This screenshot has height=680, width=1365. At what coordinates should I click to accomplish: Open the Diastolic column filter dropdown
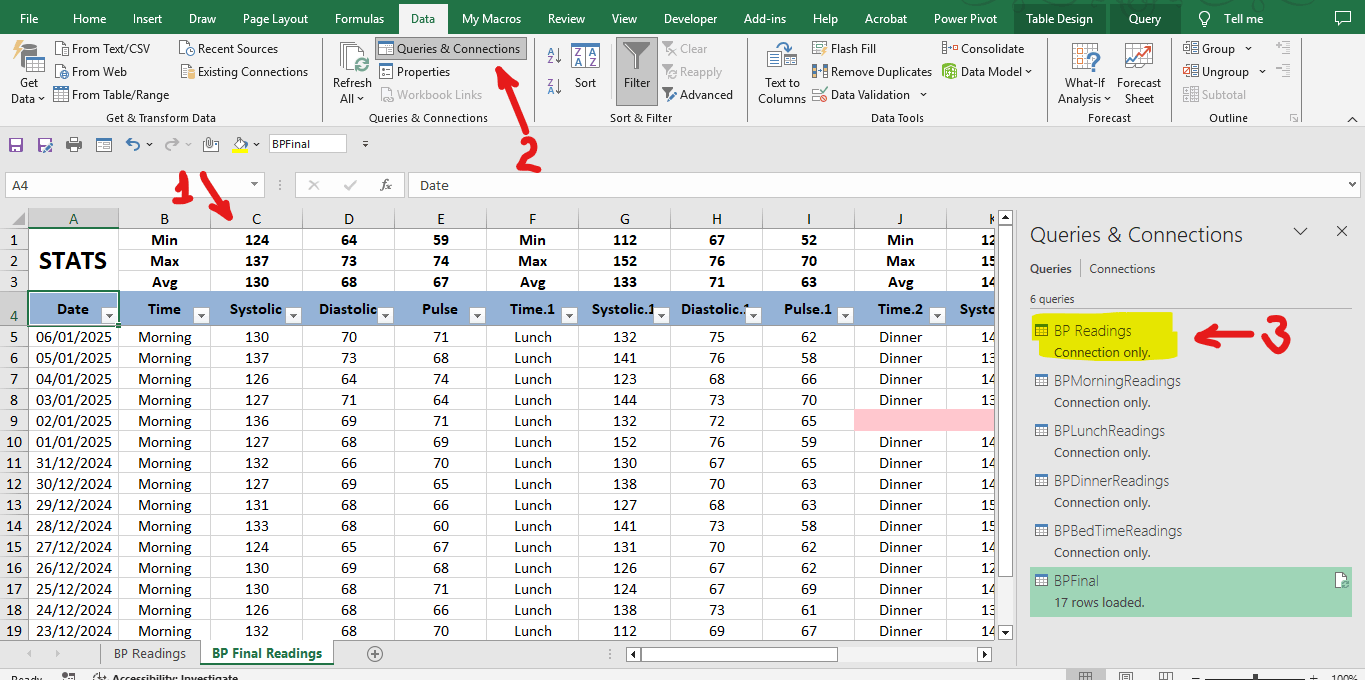click(385, 315)
